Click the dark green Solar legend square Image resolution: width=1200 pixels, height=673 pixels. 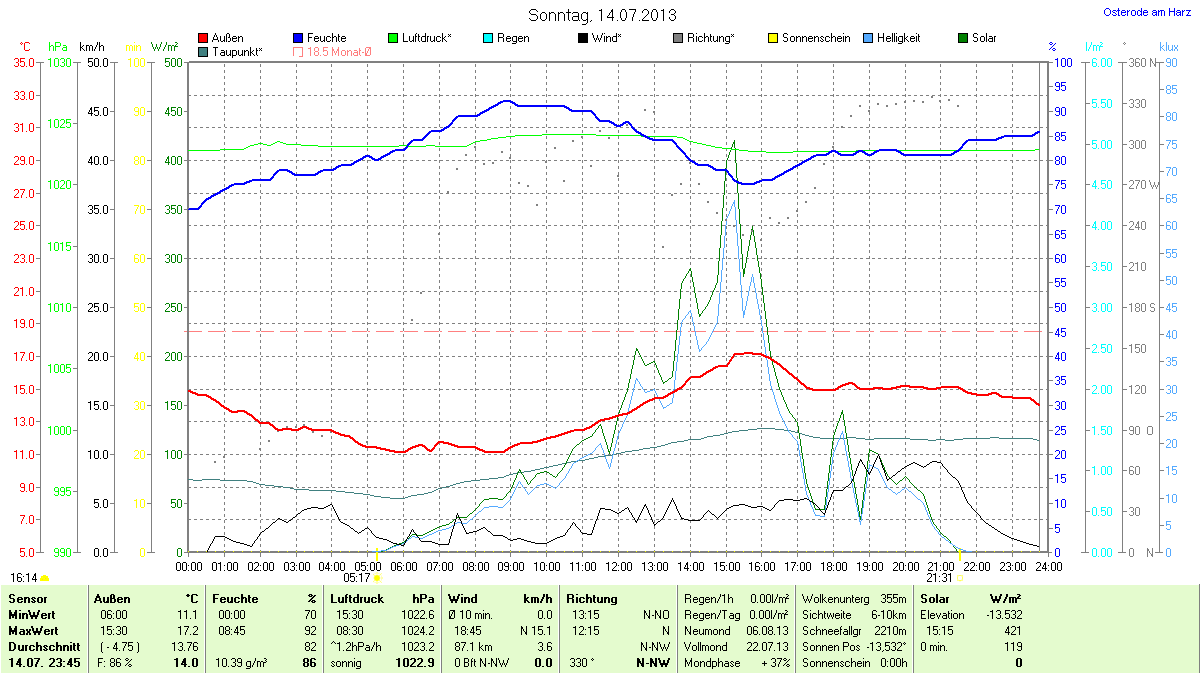[x=963, y=38]
